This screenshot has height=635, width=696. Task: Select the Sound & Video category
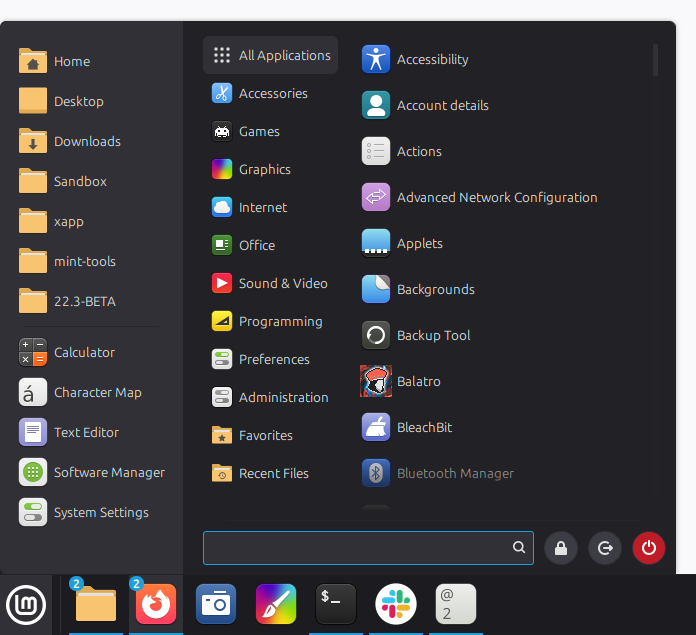pyautogui.click(x=282, y=283)
